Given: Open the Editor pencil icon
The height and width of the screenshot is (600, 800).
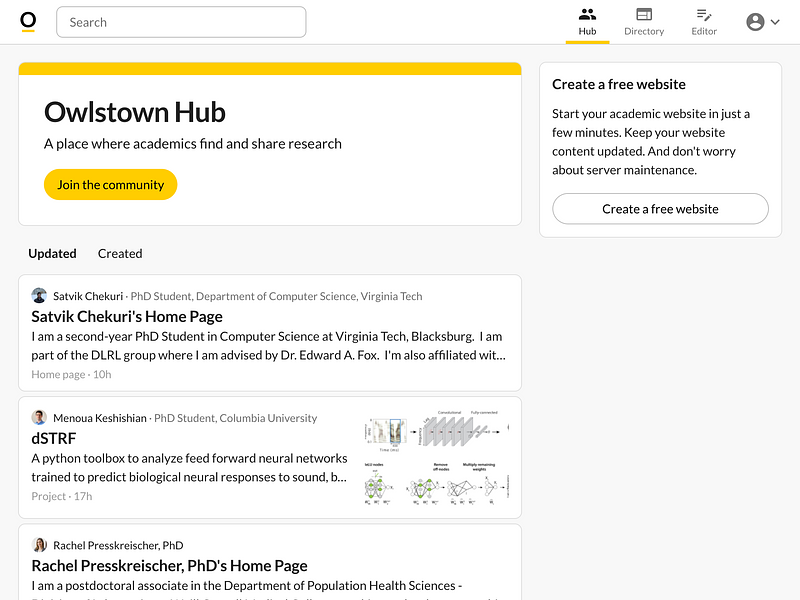Looking at the screenshot, I should 704,14.
